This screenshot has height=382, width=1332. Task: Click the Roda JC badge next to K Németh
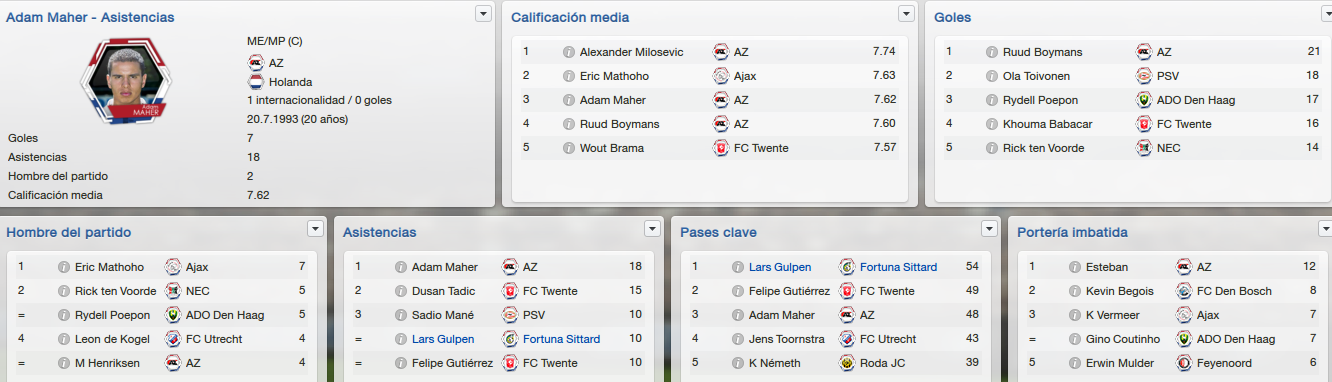847,363
